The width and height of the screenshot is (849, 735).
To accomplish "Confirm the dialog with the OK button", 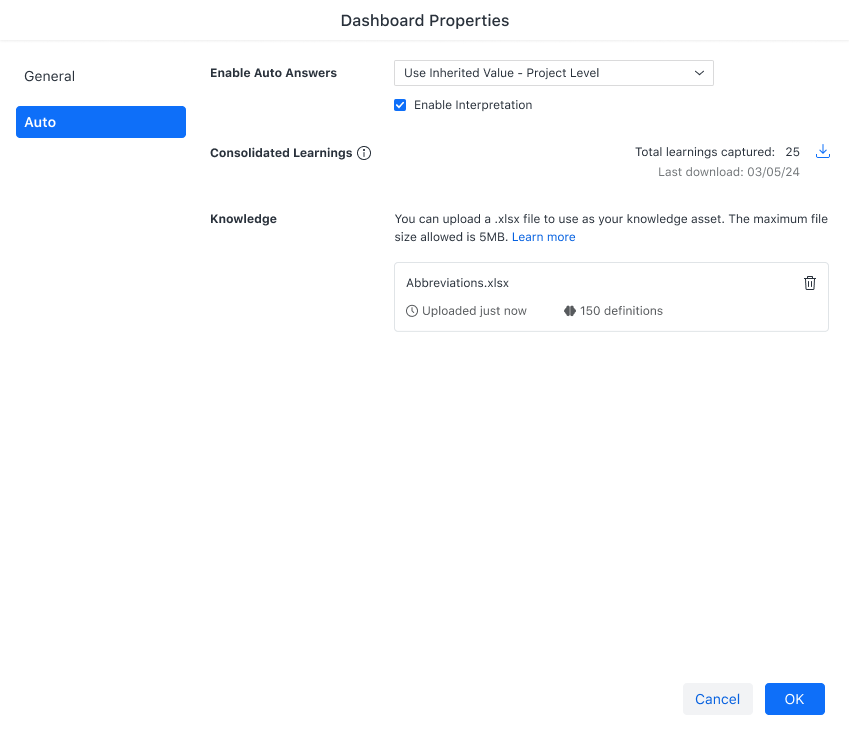I will [x=794, y=699].
